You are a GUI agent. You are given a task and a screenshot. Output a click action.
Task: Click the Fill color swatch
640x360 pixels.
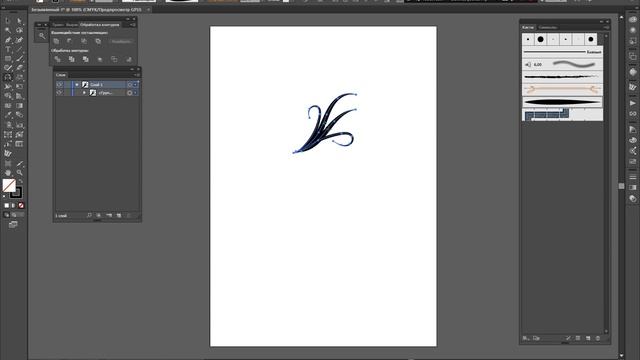pos(9,185)
